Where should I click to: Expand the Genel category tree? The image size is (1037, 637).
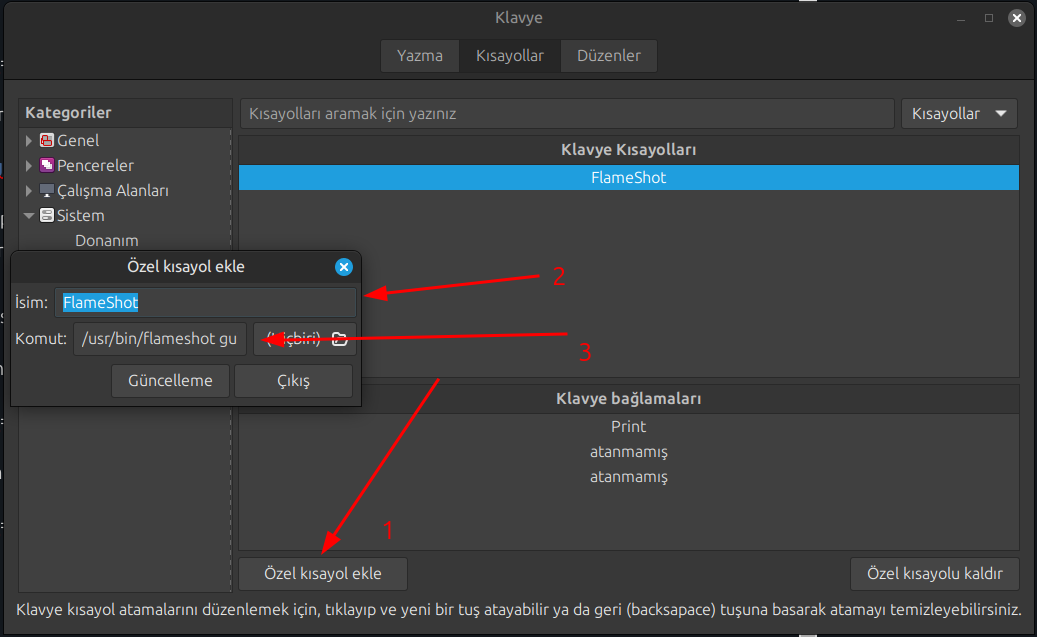point(29,141)
